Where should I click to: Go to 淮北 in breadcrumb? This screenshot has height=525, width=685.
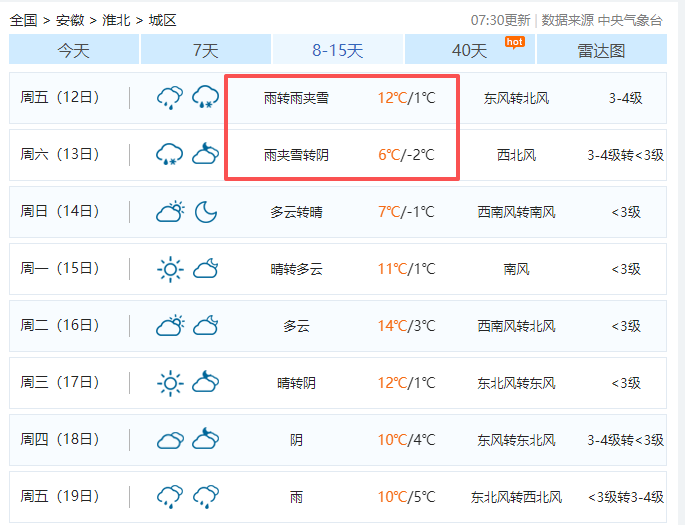point(116,20)
